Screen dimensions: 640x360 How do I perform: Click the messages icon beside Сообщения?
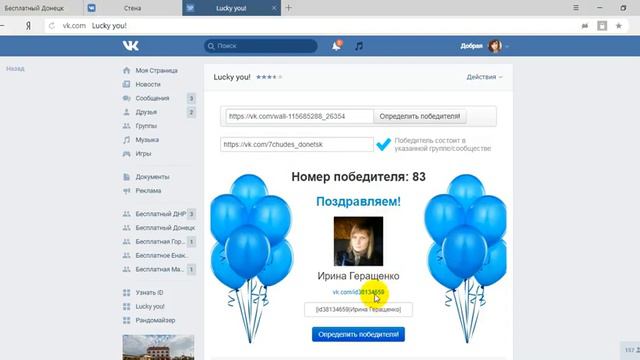point(127,98)
